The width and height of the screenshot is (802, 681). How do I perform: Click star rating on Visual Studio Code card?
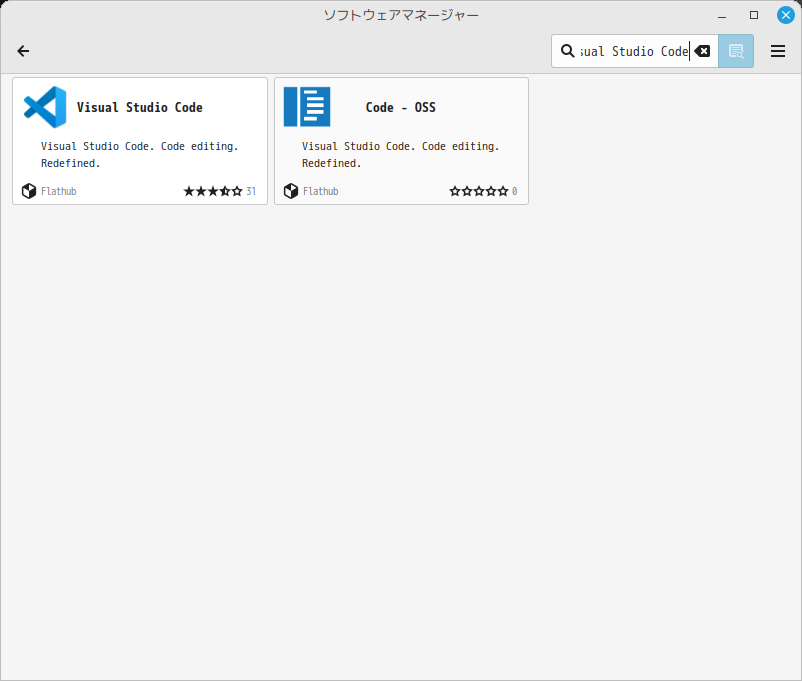pos(213,191)
